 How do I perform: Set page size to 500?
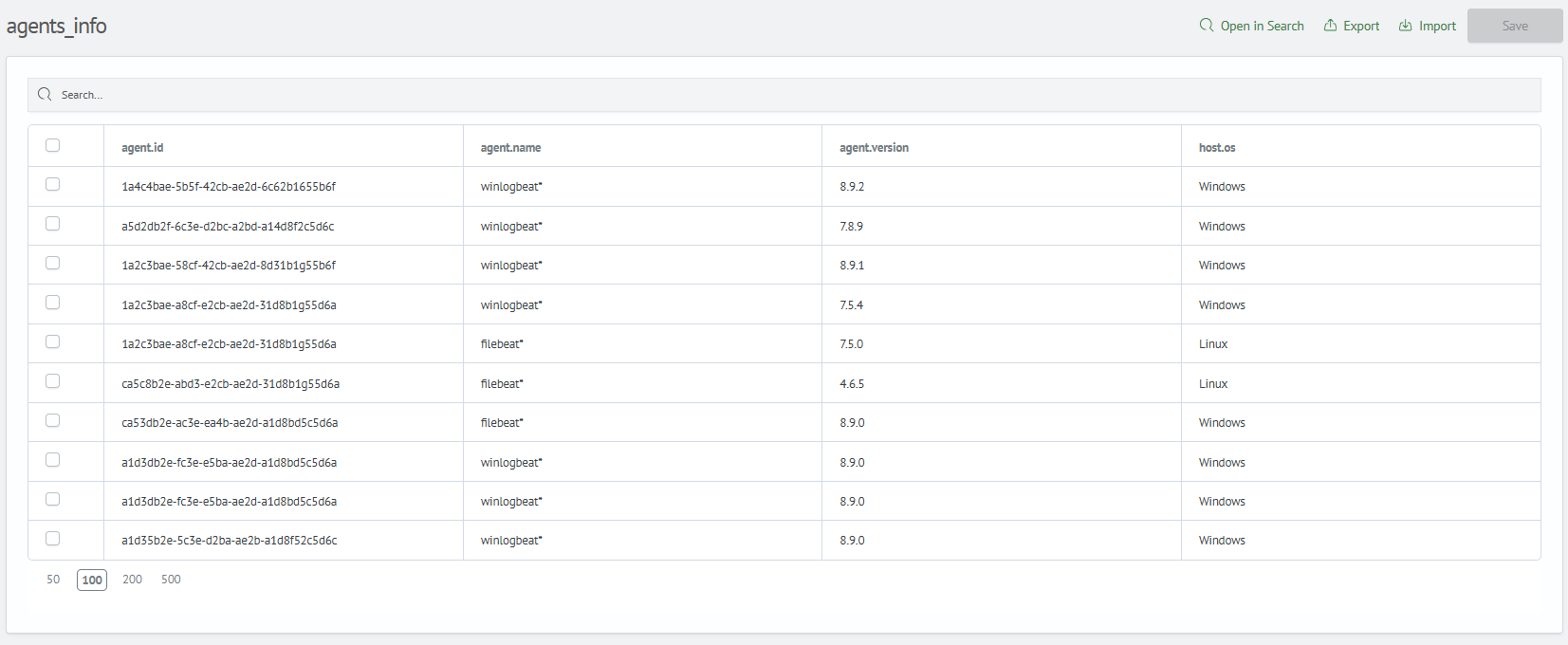(171, 580)
